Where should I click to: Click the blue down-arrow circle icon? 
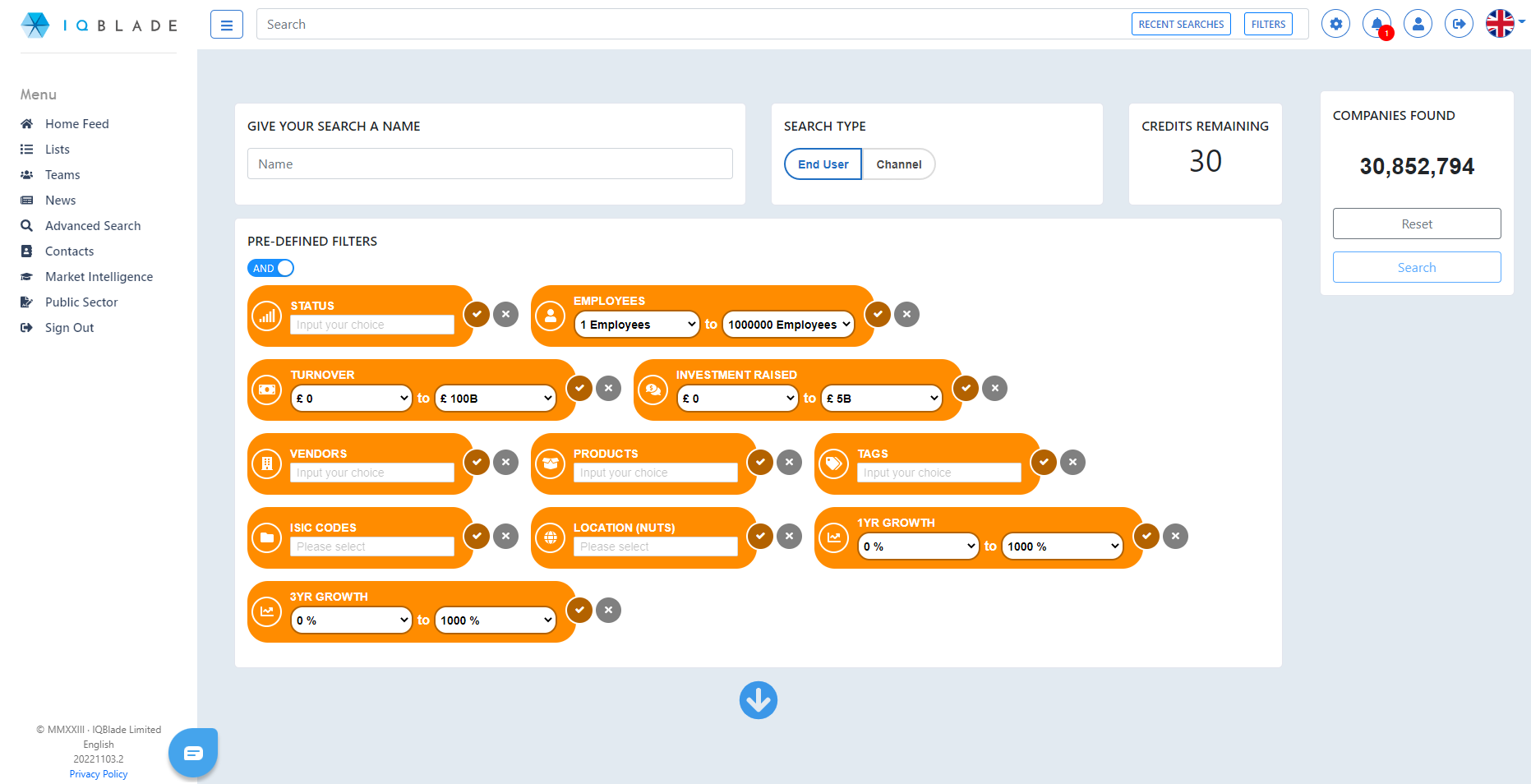(758, 700)
